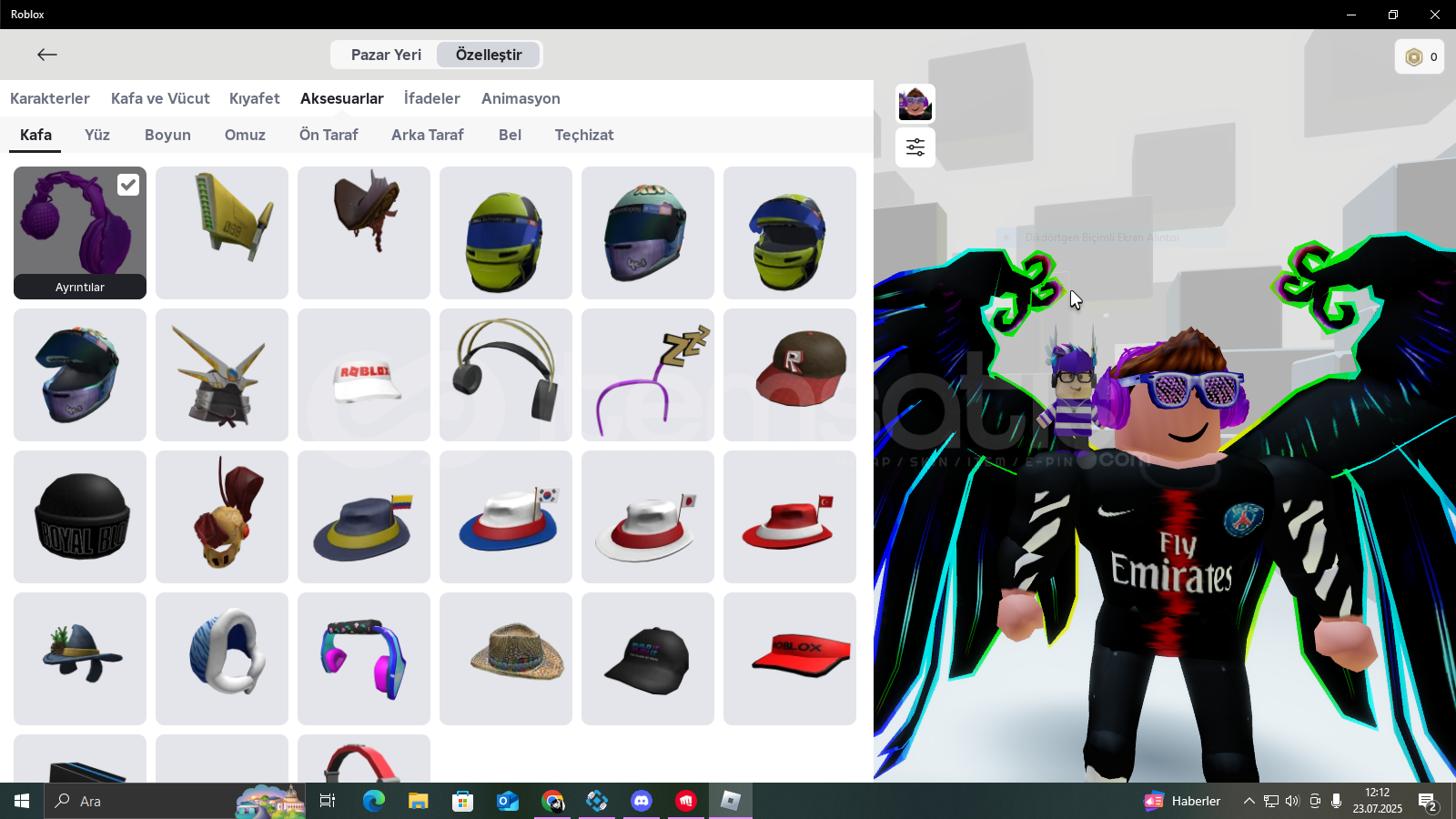Select the Teçhizat subcategory
This screenshot has height=819, width=1456.
coord(584,135)
